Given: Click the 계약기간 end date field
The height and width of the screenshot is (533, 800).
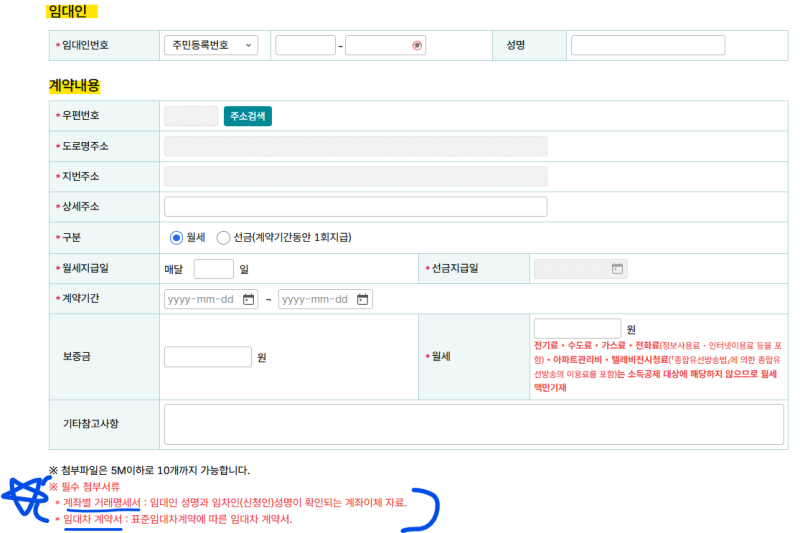Looking at the screenshot, I should (325, 299).
